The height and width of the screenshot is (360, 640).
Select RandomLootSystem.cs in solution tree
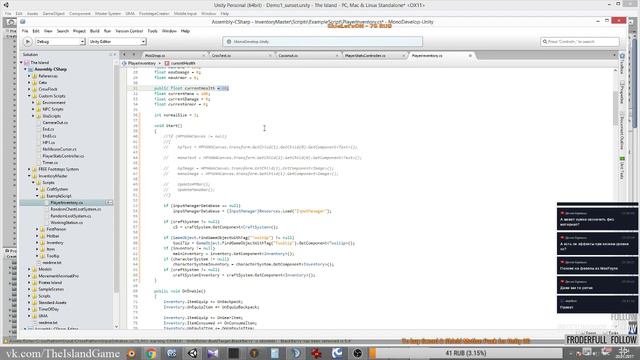coord(71,216)
